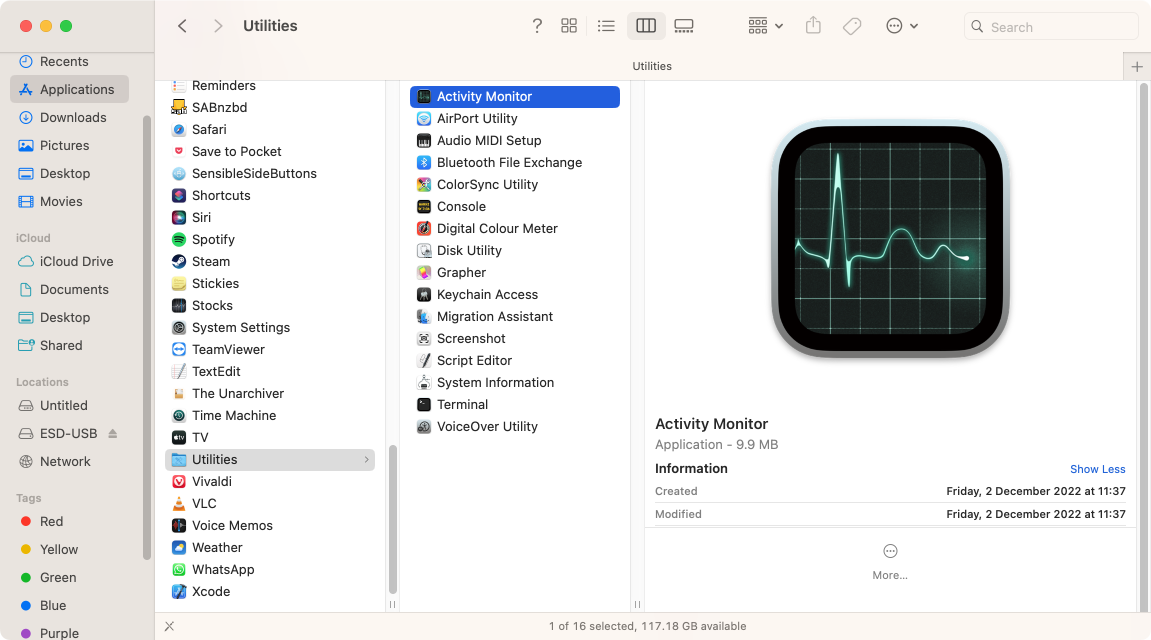Select the WhatsApp app icon
The image size is (1151, 640).
179,570
